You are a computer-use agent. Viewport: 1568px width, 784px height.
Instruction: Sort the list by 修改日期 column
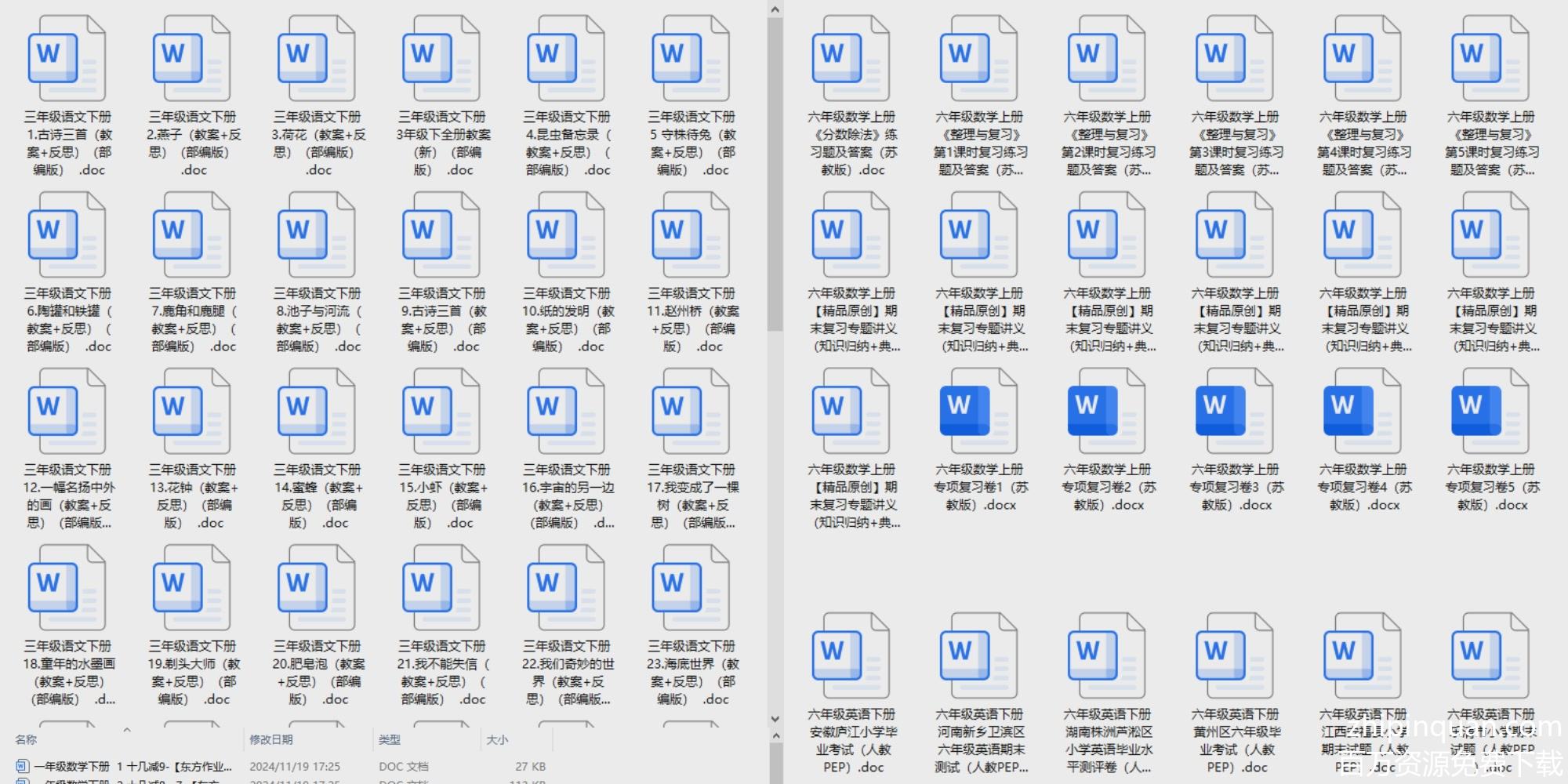coord(271,739)
